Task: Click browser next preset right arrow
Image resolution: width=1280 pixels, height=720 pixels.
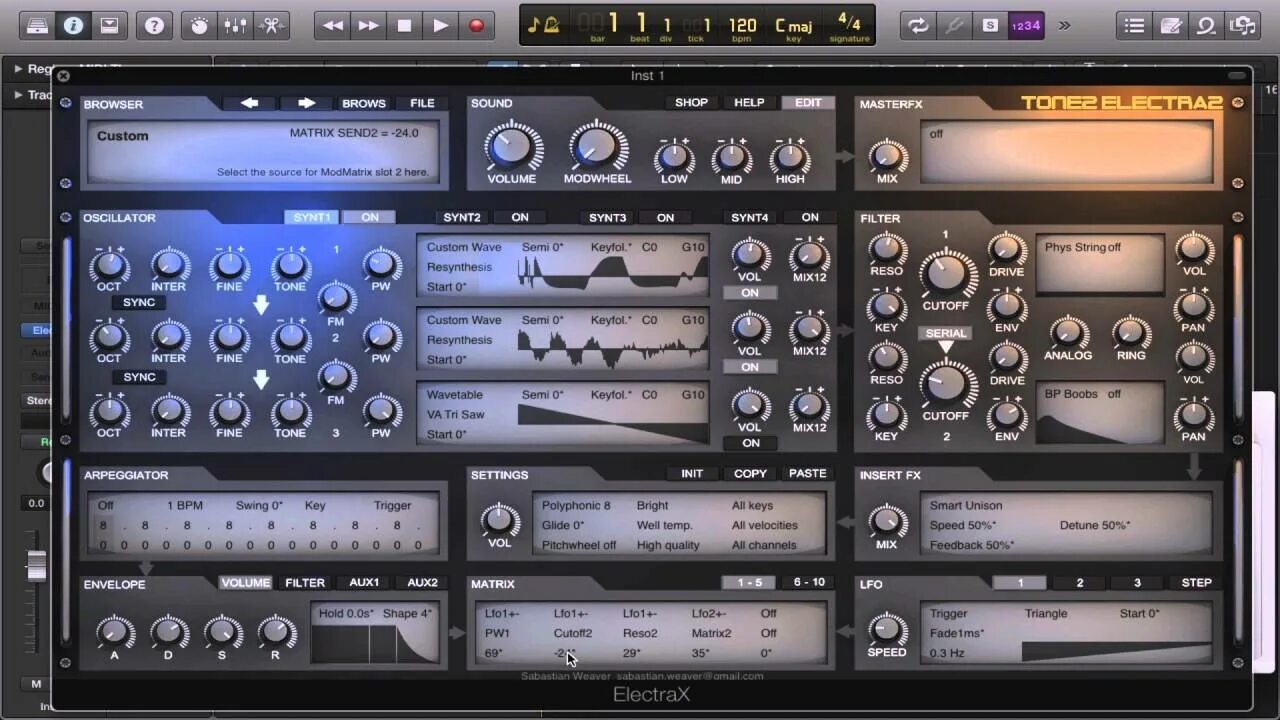Action: 306,103
